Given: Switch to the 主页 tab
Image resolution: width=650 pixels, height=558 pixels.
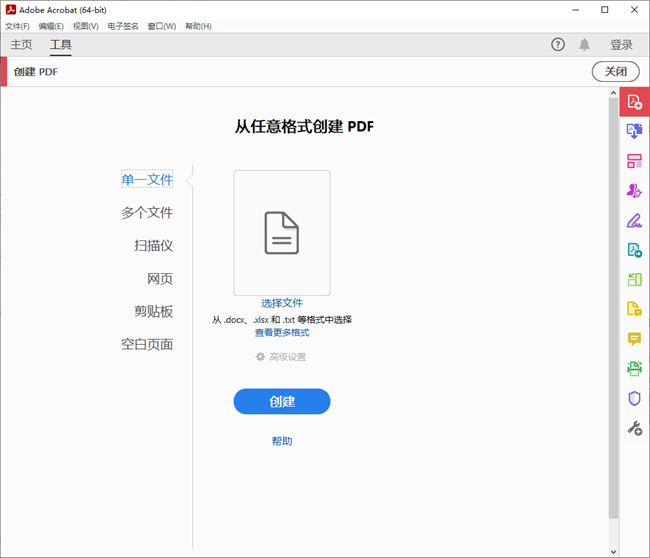Looking at the screenshot, I should (x=21, y=44).
